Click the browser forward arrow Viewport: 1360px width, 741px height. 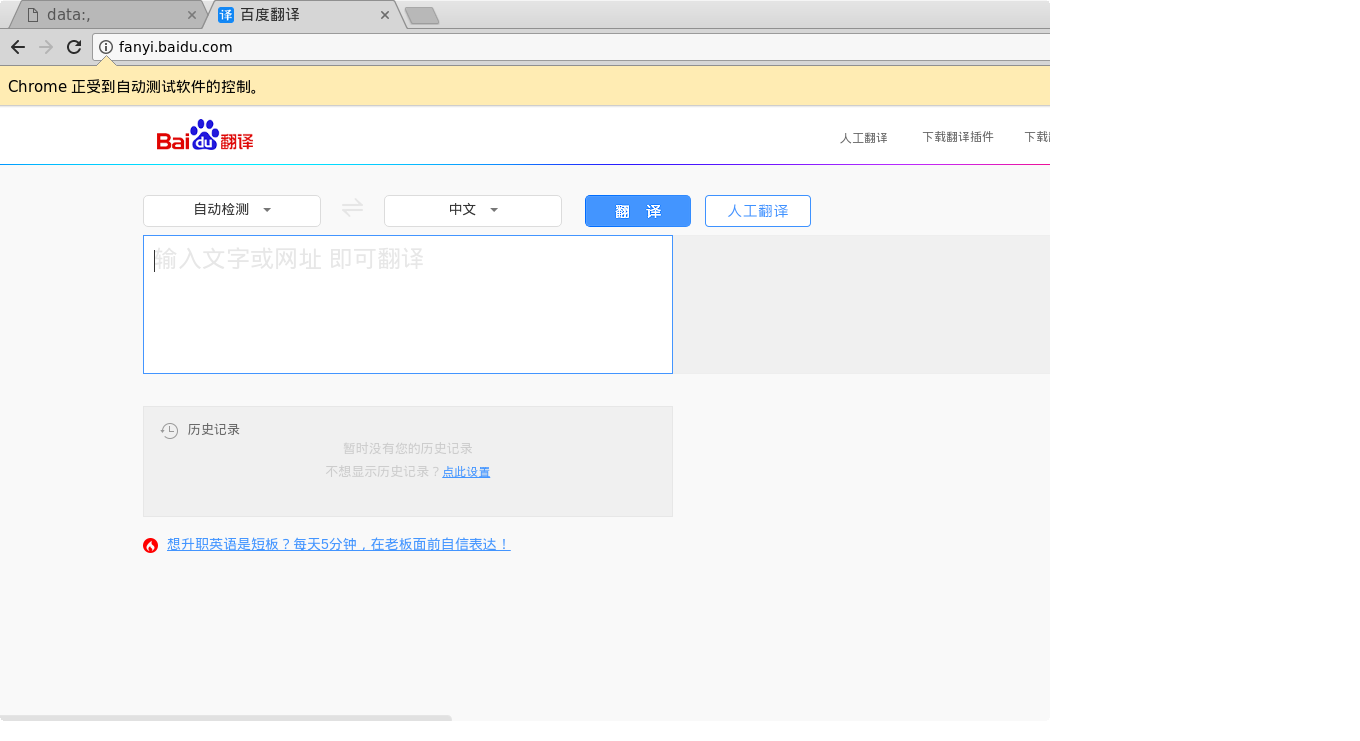(46, 47)
